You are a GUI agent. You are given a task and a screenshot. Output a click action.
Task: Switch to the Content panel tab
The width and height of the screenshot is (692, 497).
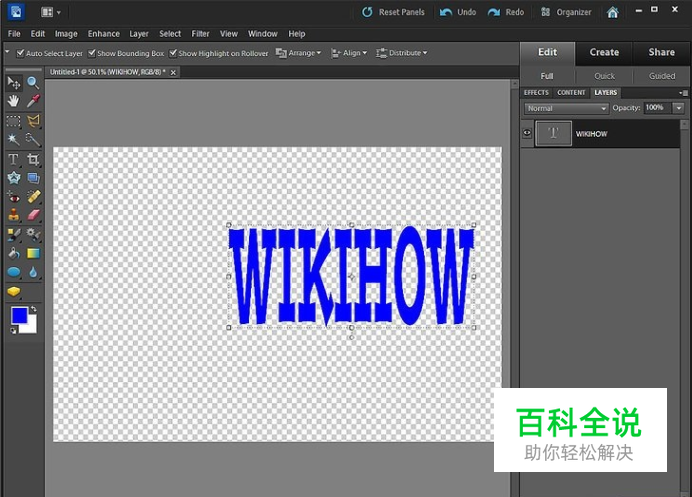571,93
